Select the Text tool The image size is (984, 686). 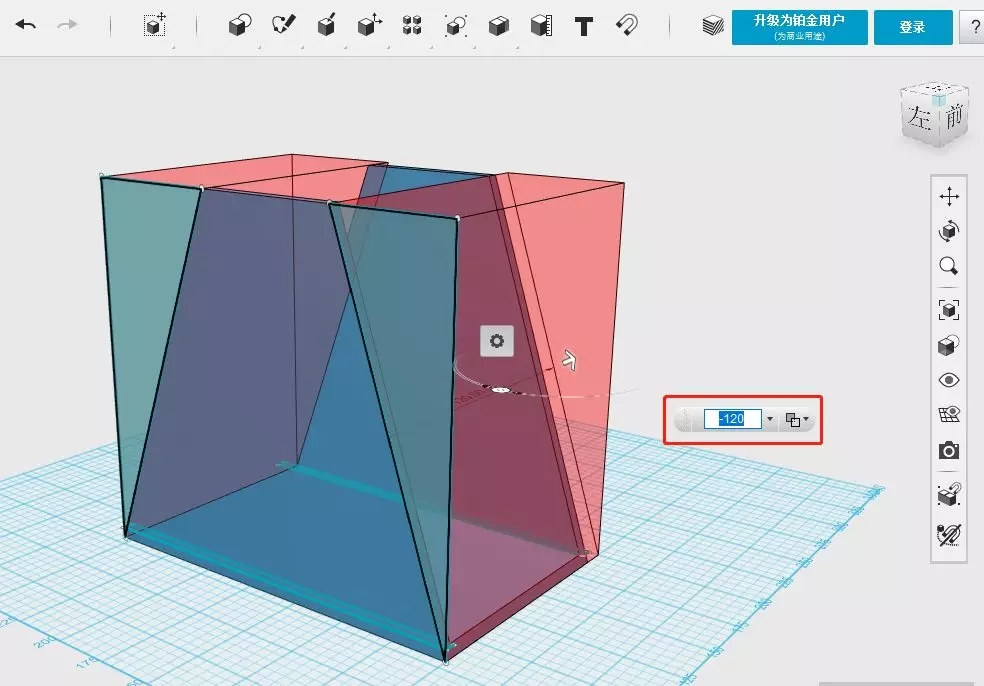(584, 26)
